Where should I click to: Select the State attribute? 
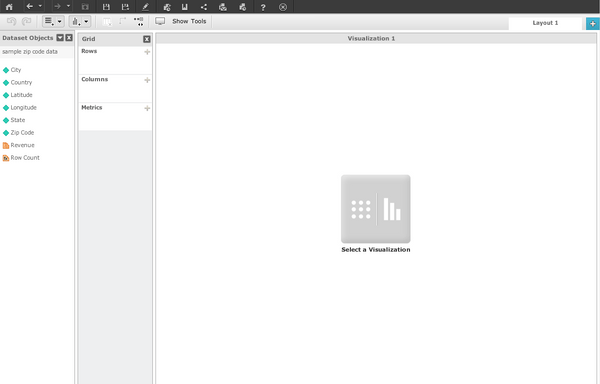[x=14, y=120]
